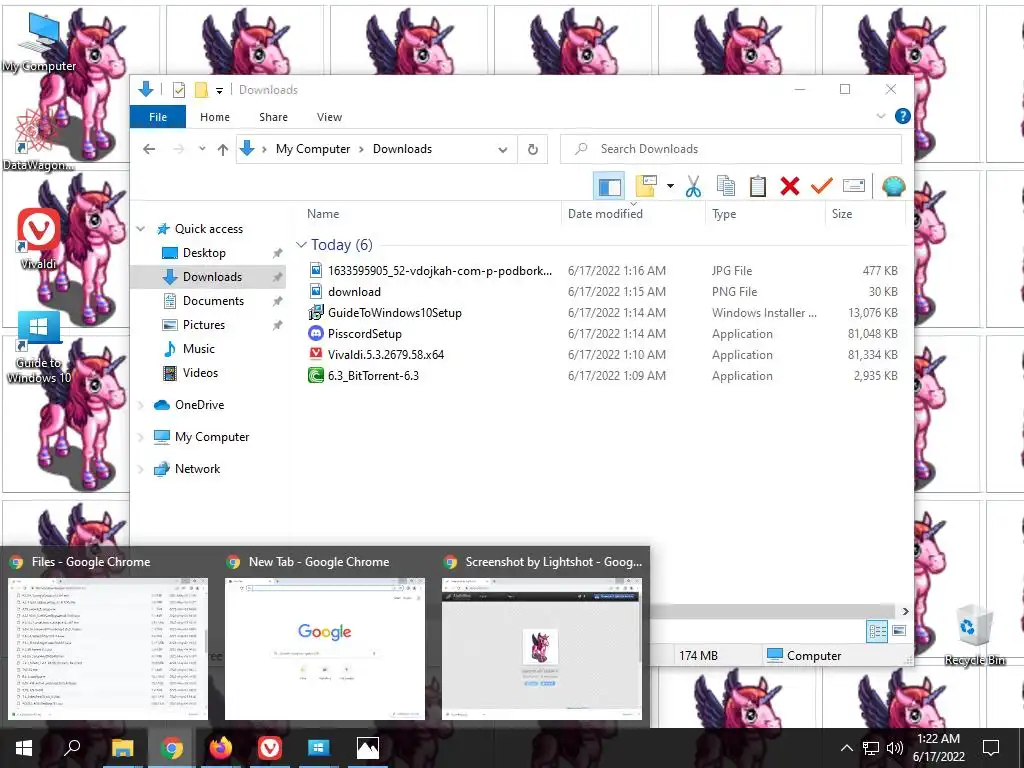Viewport: 1024px width, 768px height.
Task: Select Desktop in Quick access
Action: (x=204, y=253)
